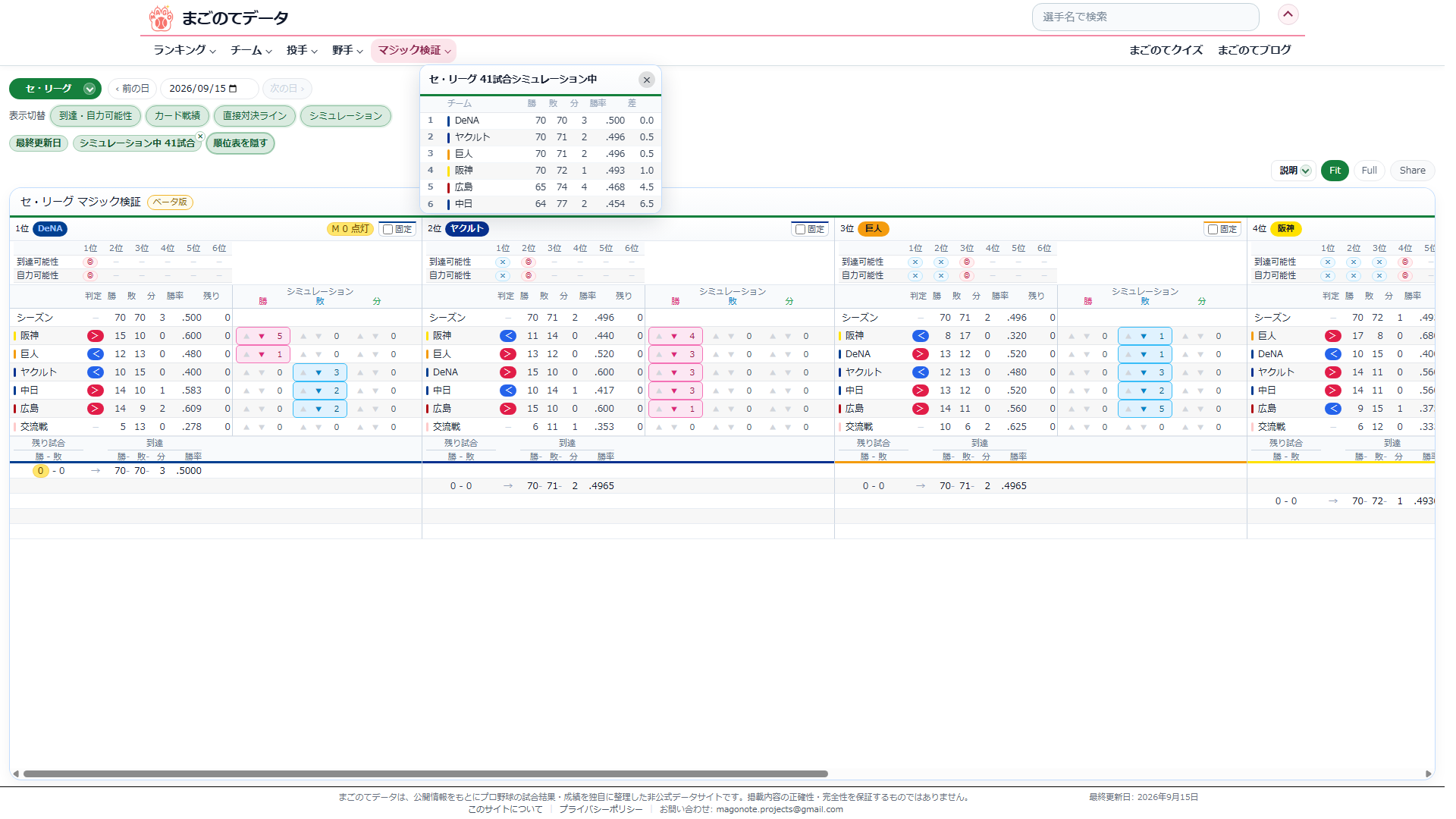The height and width of the screenshot is (819, 1456).
Task: Expand the 投手 menu
Action: point(302,50)
